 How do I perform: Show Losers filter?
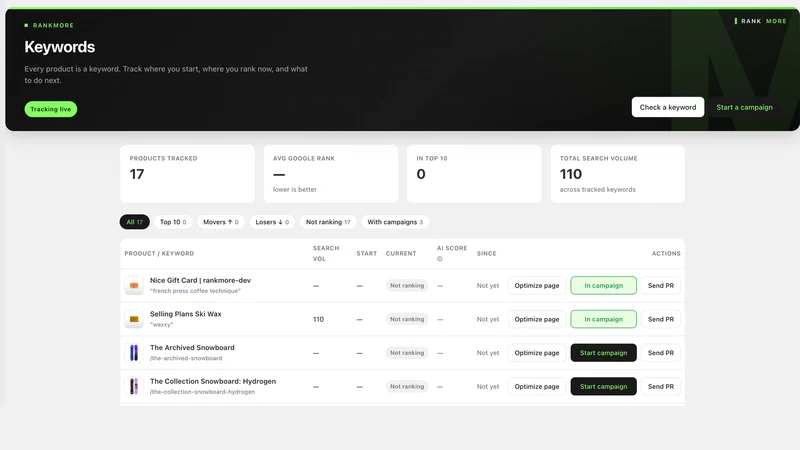[272, 222]
